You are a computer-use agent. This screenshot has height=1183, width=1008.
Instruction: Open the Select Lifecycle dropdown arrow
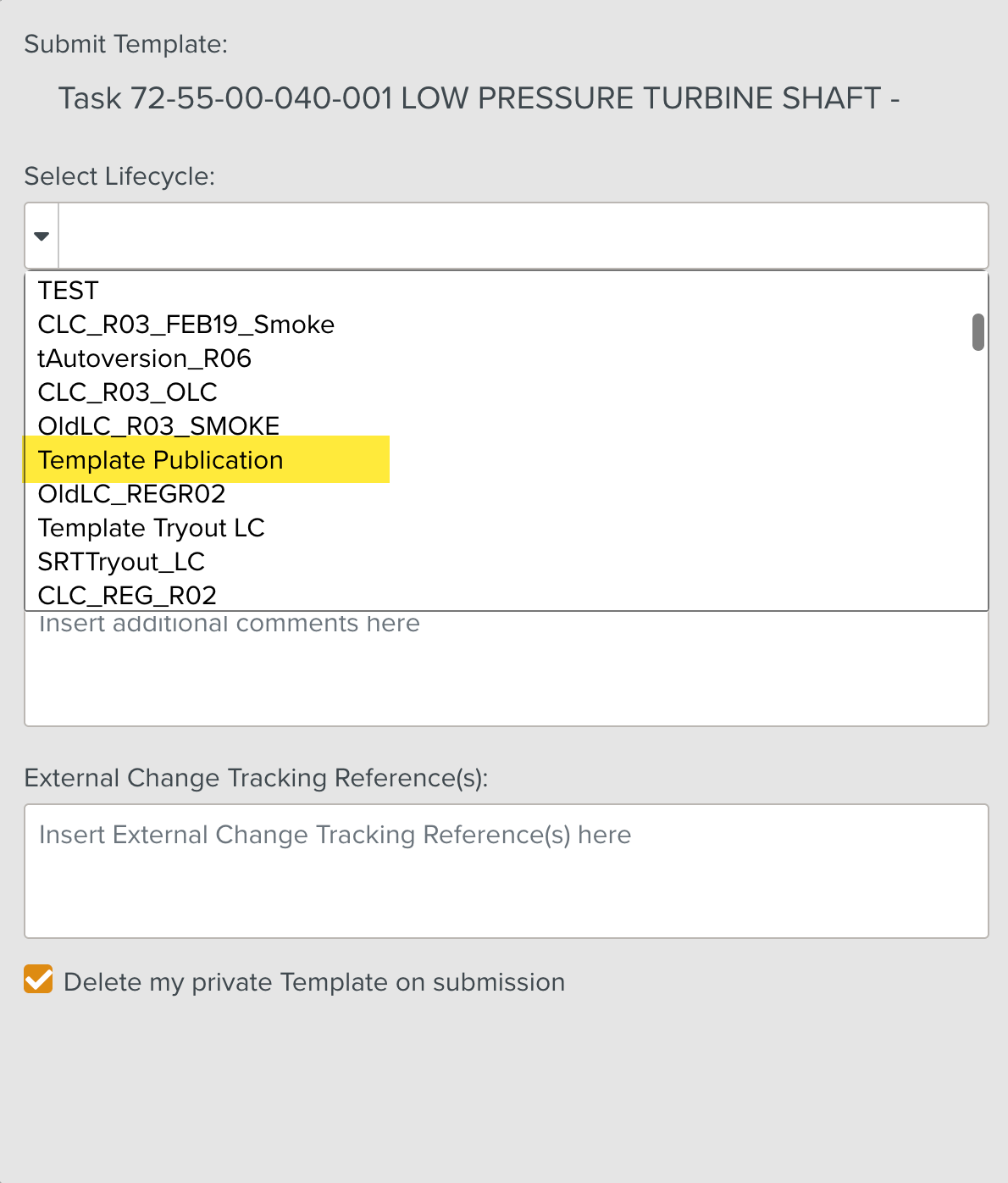[41, 236]
